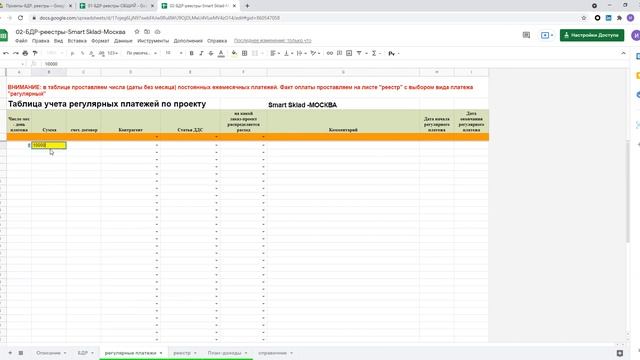Open vertical align options
Image resolution: width=640 pixels, height=360 pixels.
288,53
